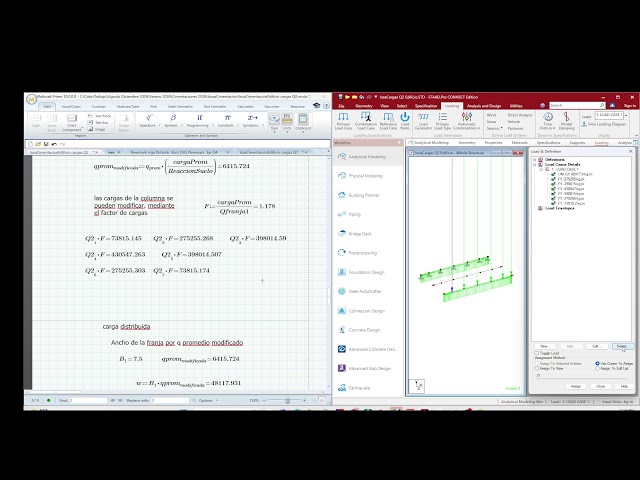This screenshot has width=640, height=480.
Task: Click Save icon in Mathcad quick toolbar
Action: click(46, 144)
